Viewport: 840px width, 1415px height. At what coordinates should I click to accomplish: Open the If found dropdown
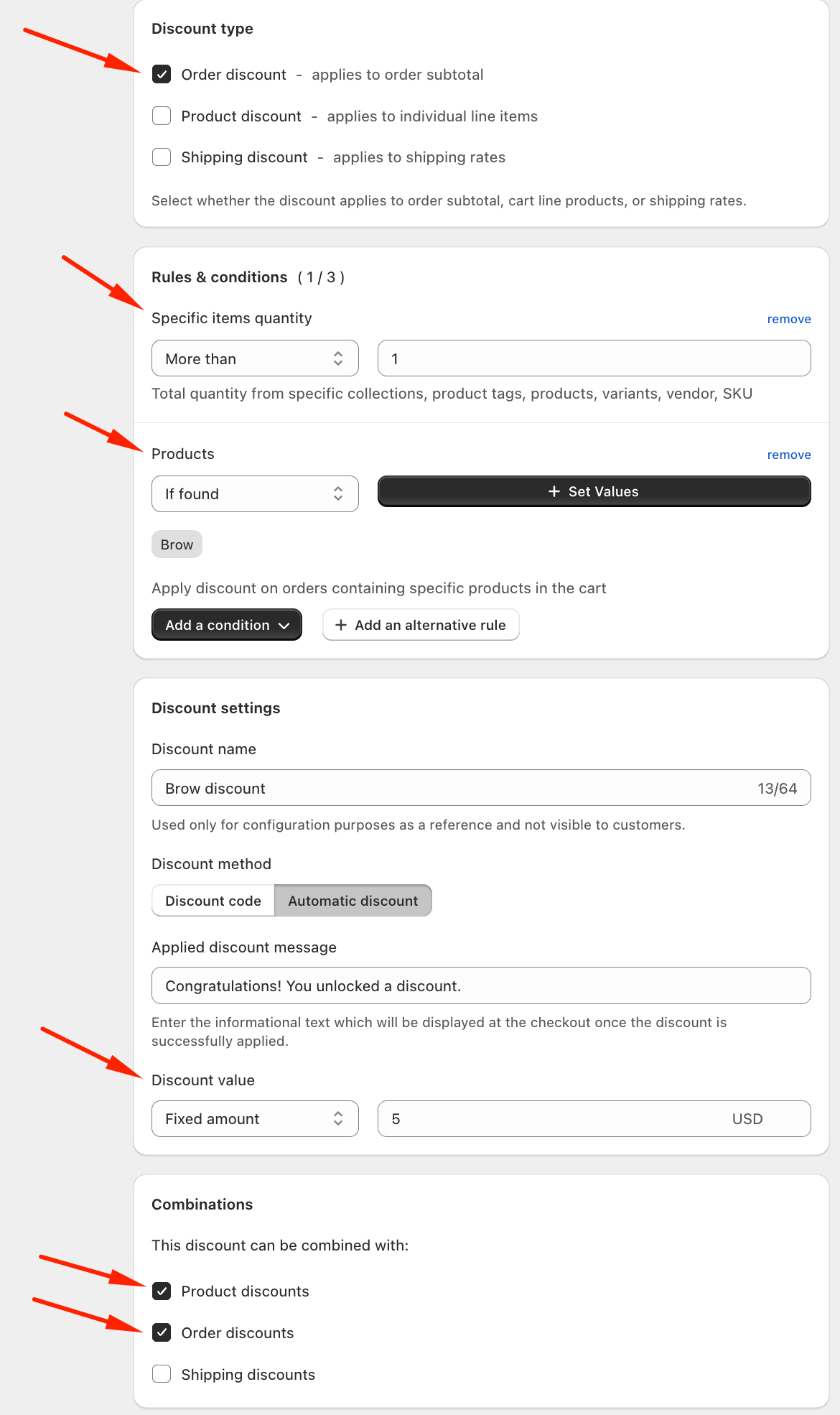click(255, 494)
